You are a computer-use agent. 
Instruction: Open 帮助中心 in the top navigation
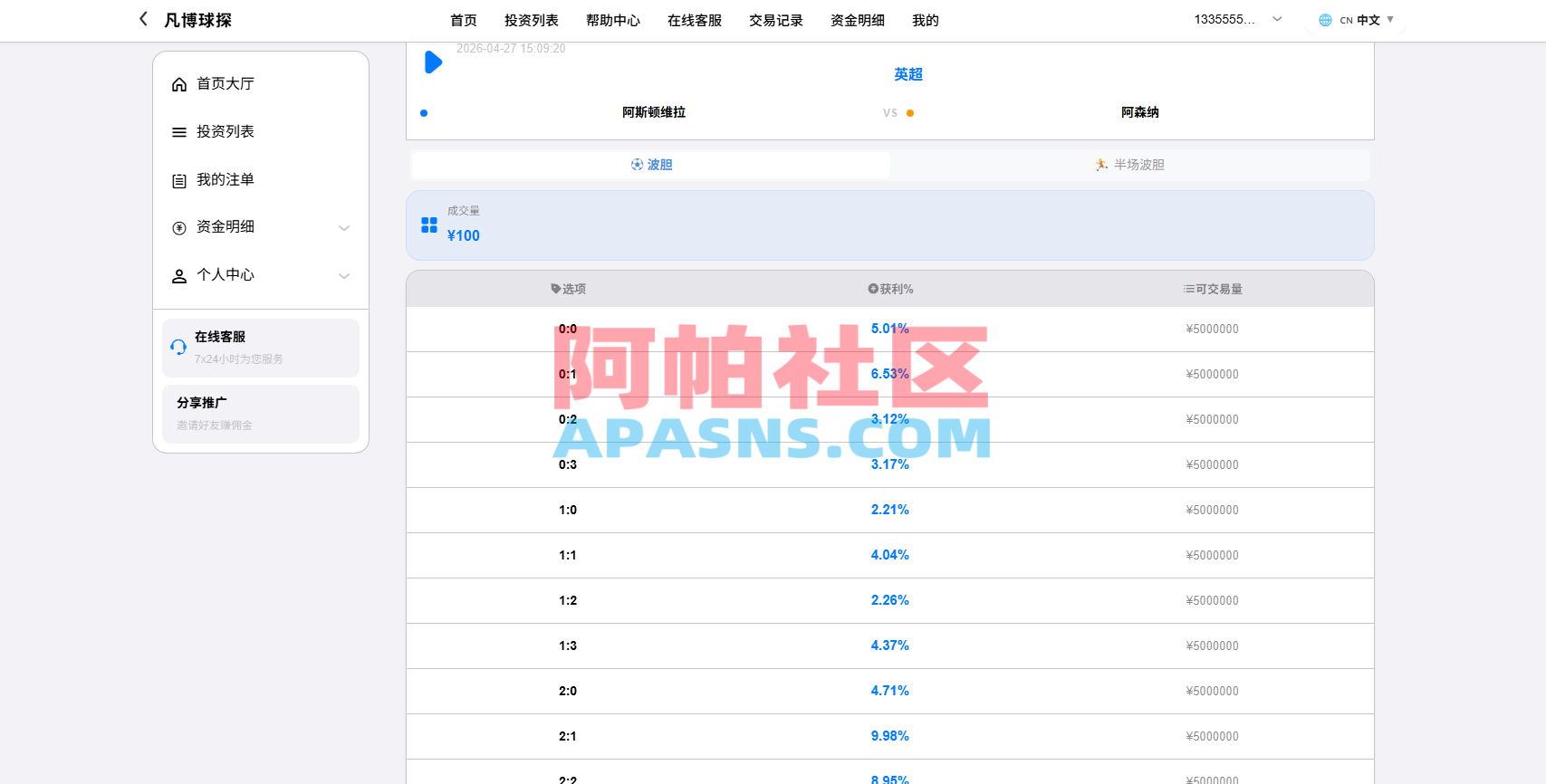click(613, 20)
